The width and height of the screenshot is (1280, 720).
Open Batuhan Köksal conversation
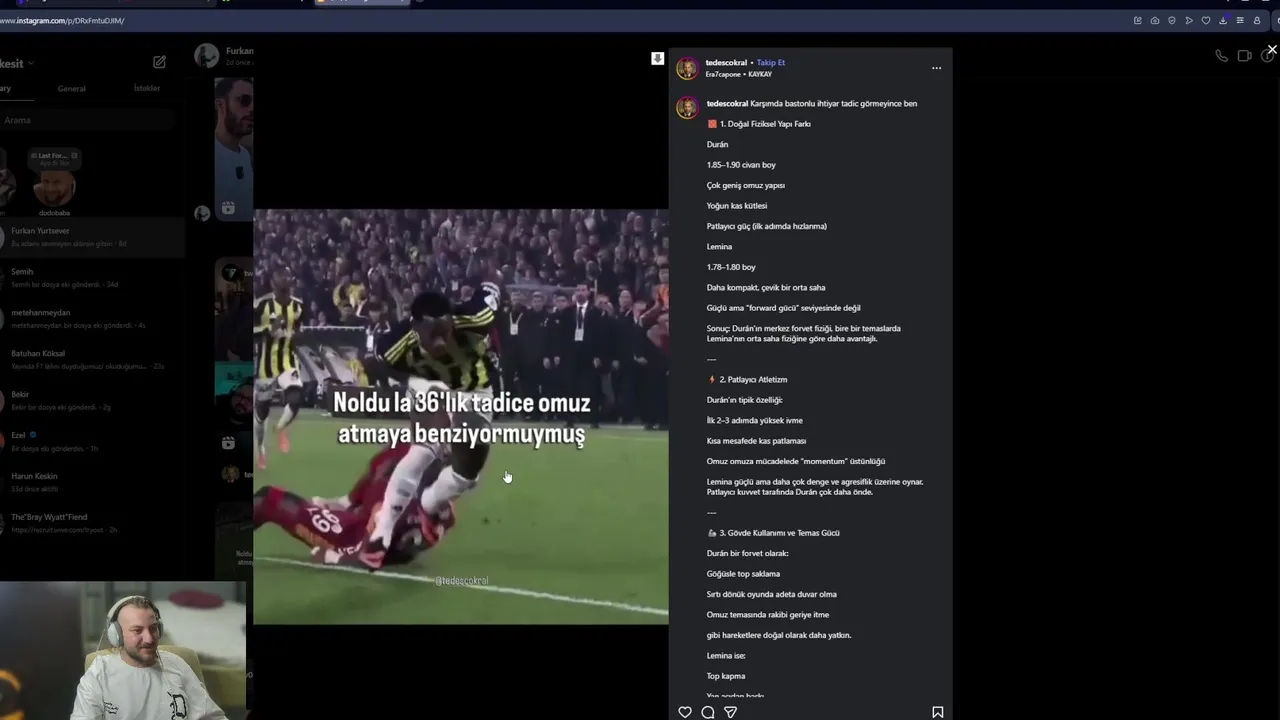pyautogui.click(x=92, y=360)
